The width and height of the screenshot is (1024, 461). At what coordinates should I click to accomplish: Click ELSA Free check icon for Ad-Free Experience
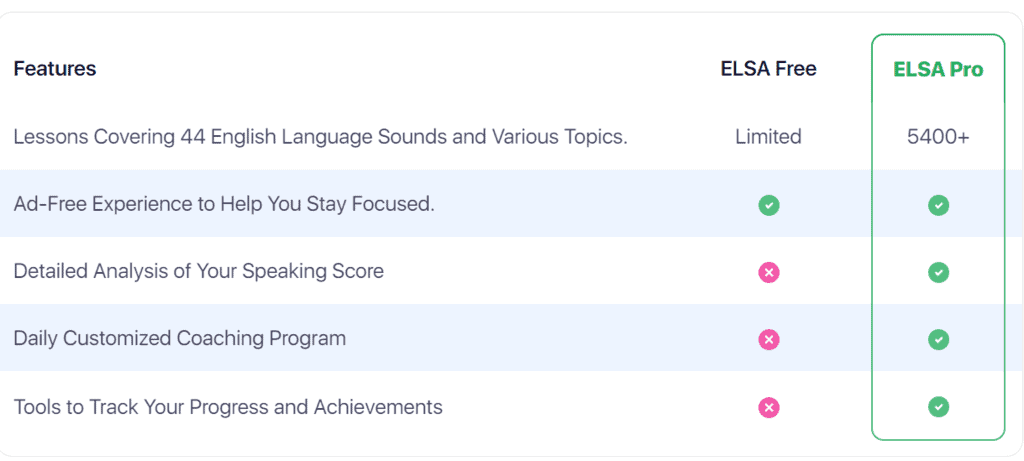769,205
